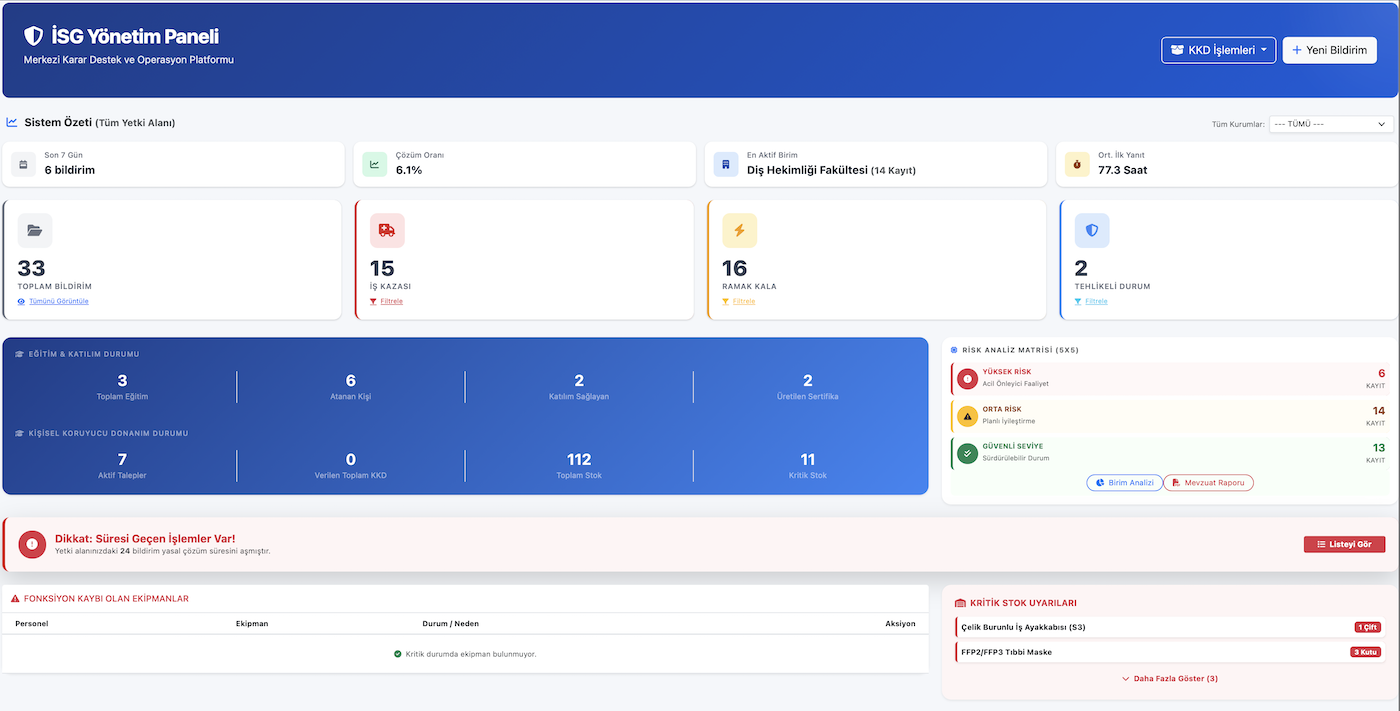The image size is (1400, 711).
Task: Open the KKD İşlemleri dropdown menu
Action: pos(1218,50)
